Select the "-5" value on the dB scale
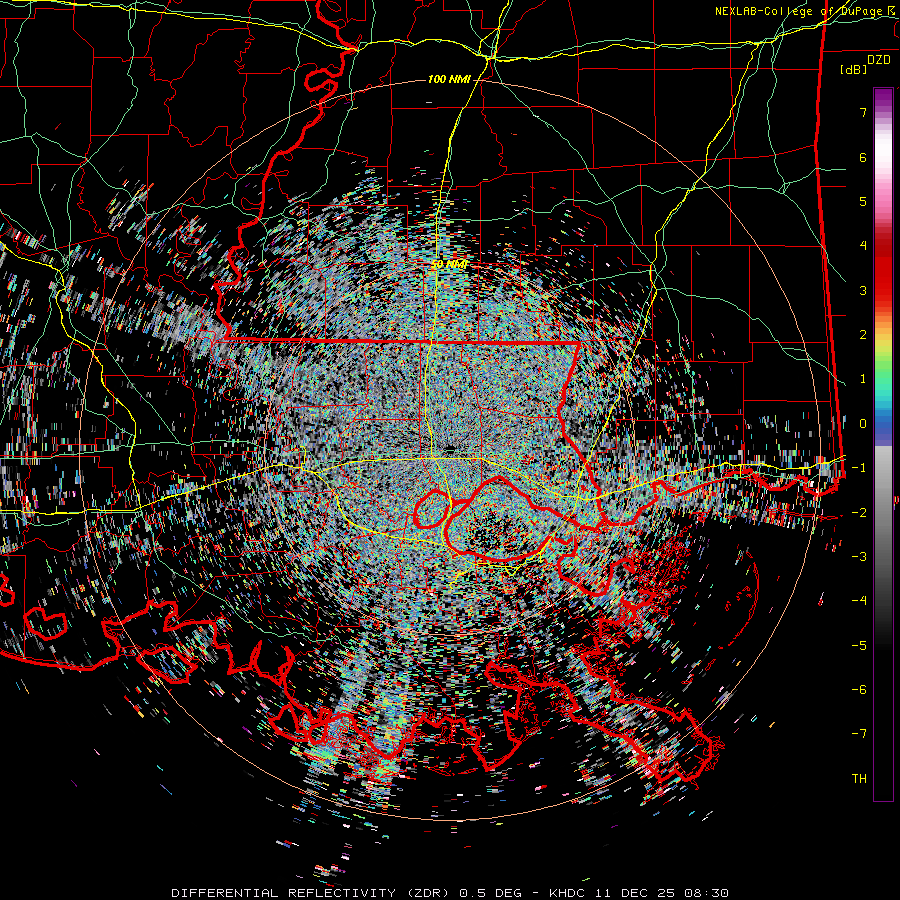 859,645
